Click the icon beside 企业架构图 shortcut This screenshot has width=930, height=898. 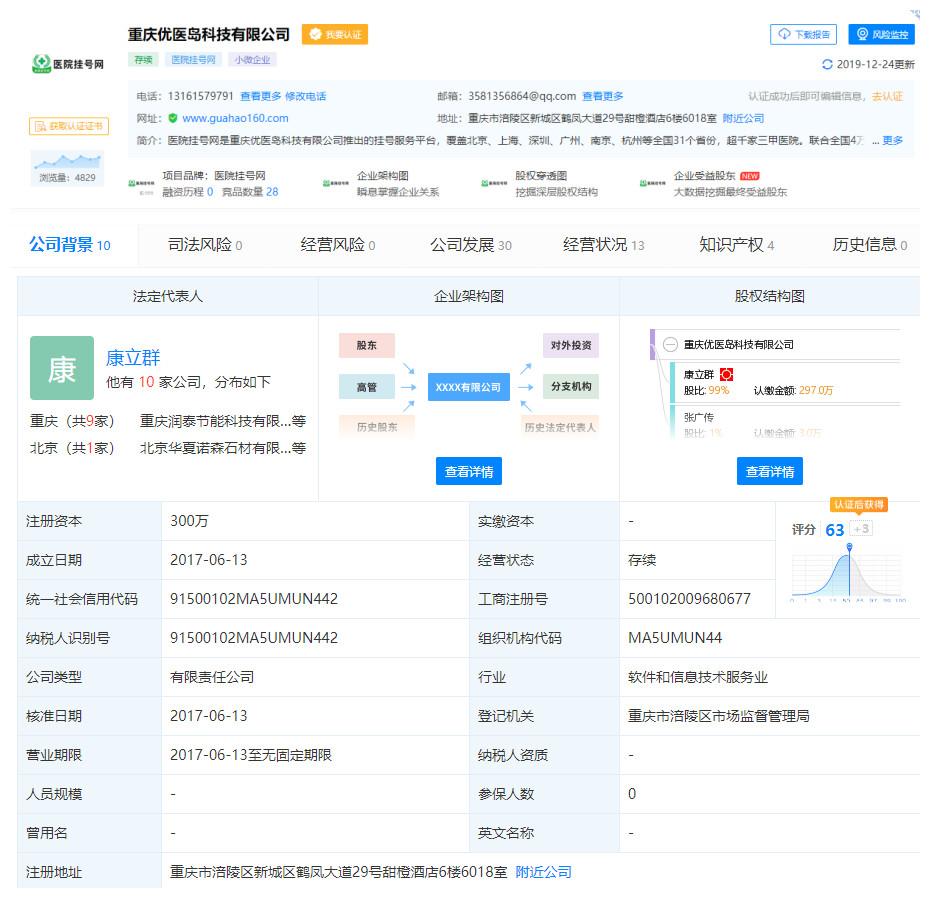(336, 183)
